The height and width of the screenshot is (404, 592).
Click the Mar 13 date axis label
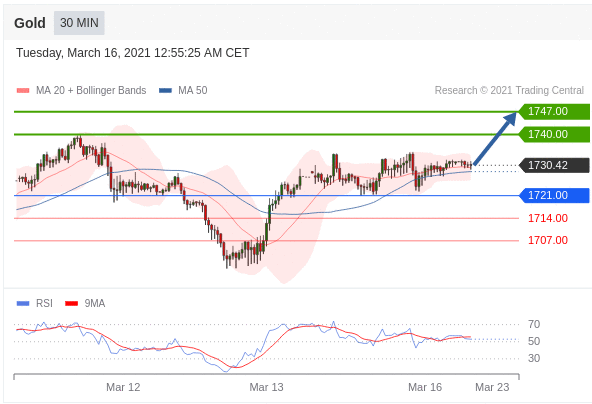tap(266, 387)
